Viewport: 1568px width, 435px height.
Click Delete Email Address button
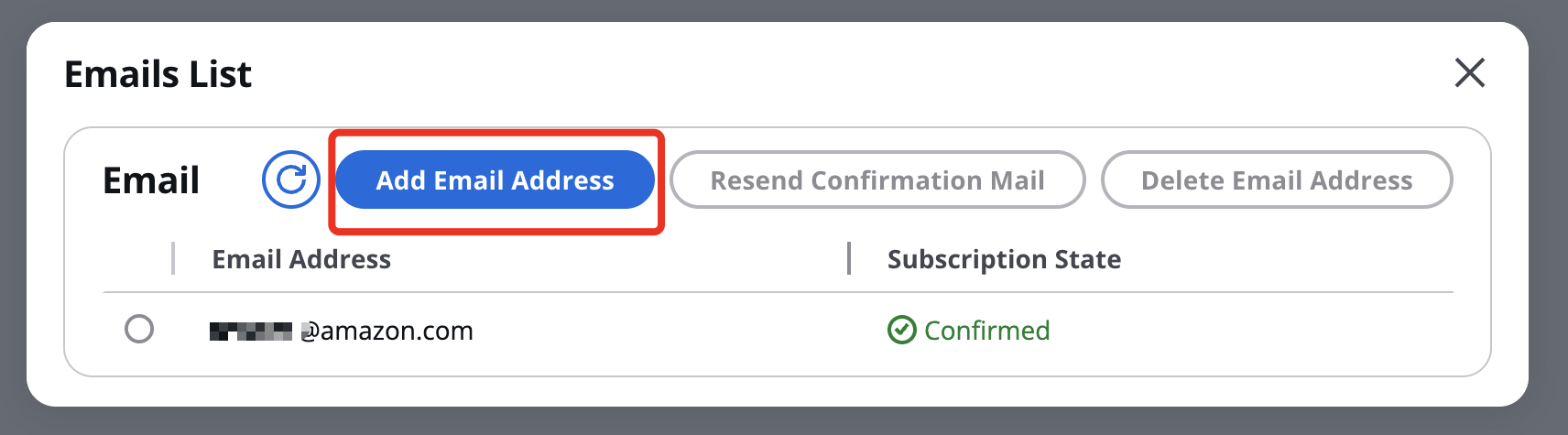click(1277, 179)
